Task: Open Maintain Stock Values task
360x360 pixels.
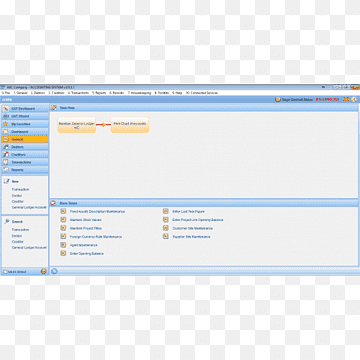Action: [86, 220]
